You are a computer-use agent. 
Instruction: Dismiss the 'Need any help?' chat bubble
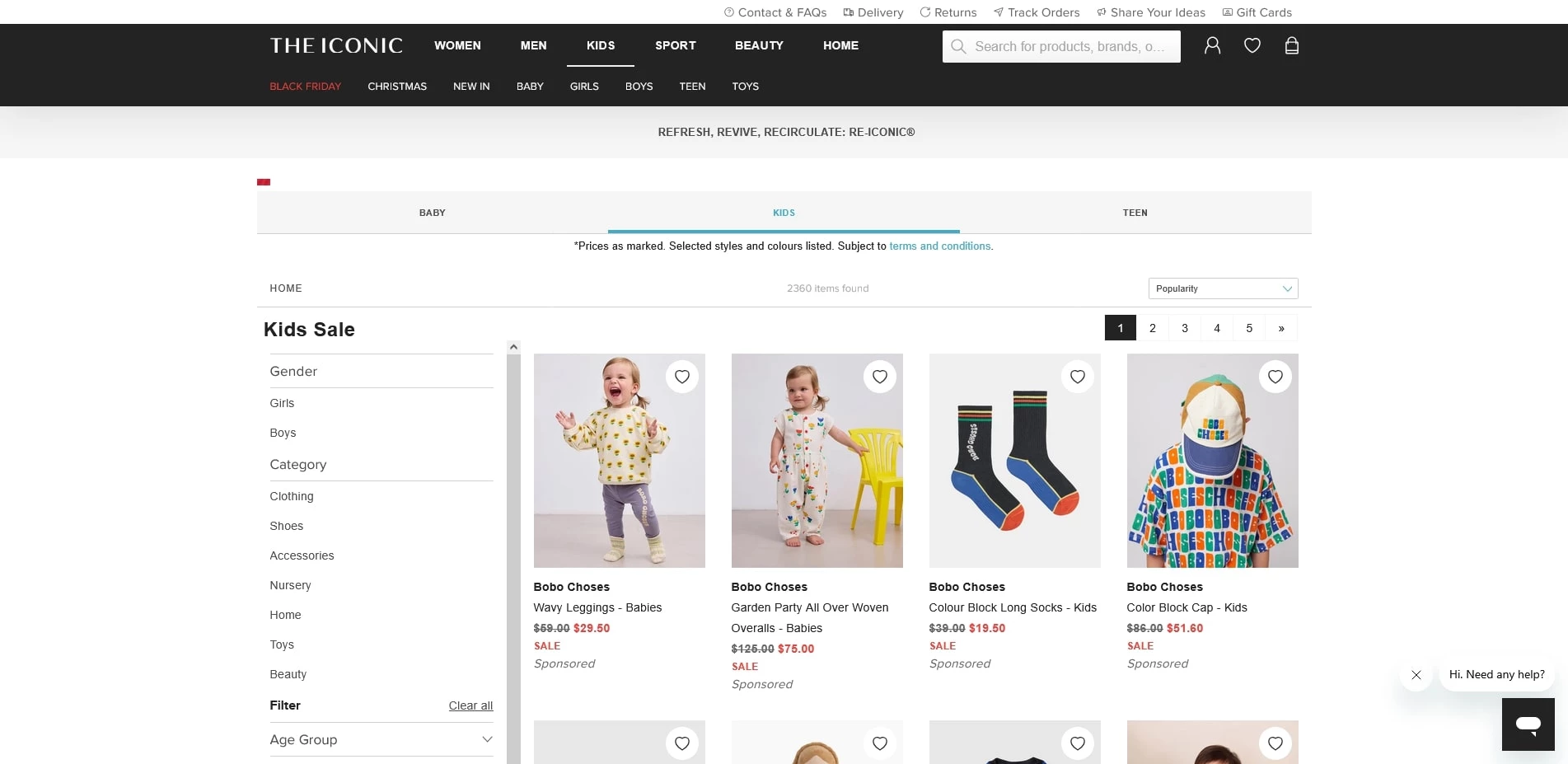tap(1416, 675)
